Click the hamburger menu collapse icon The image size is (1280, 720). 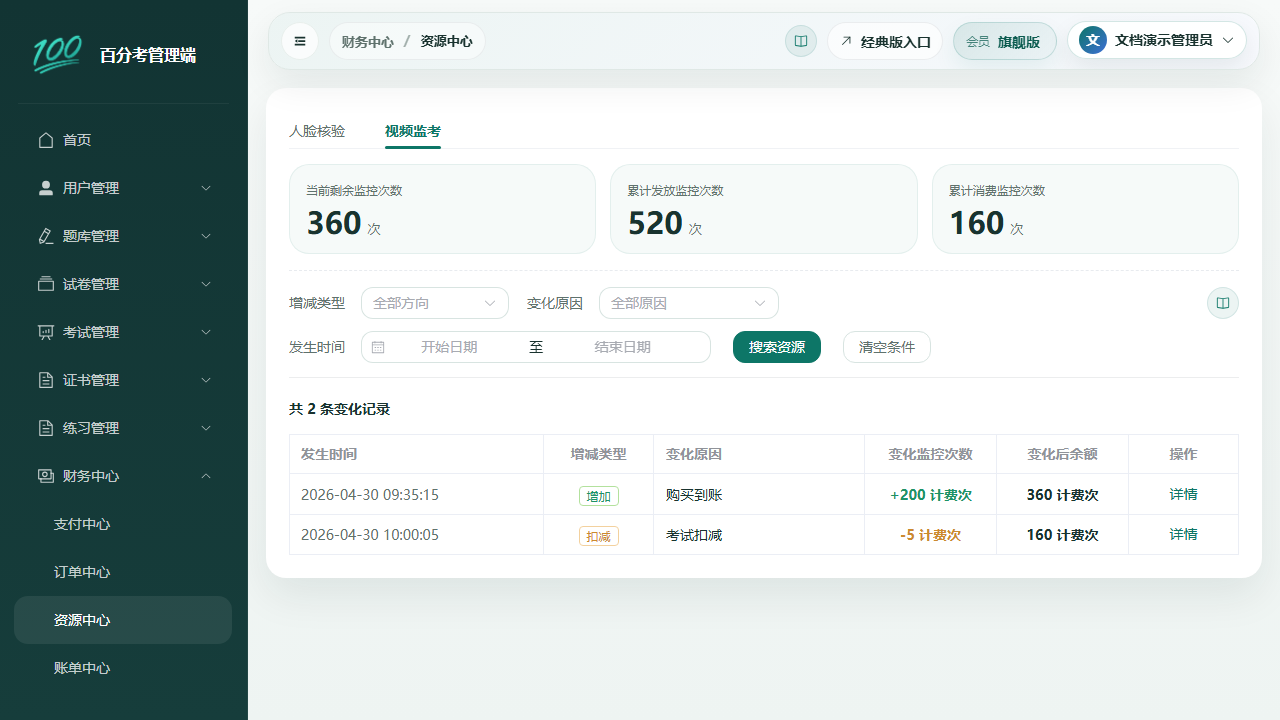point(300,41)
